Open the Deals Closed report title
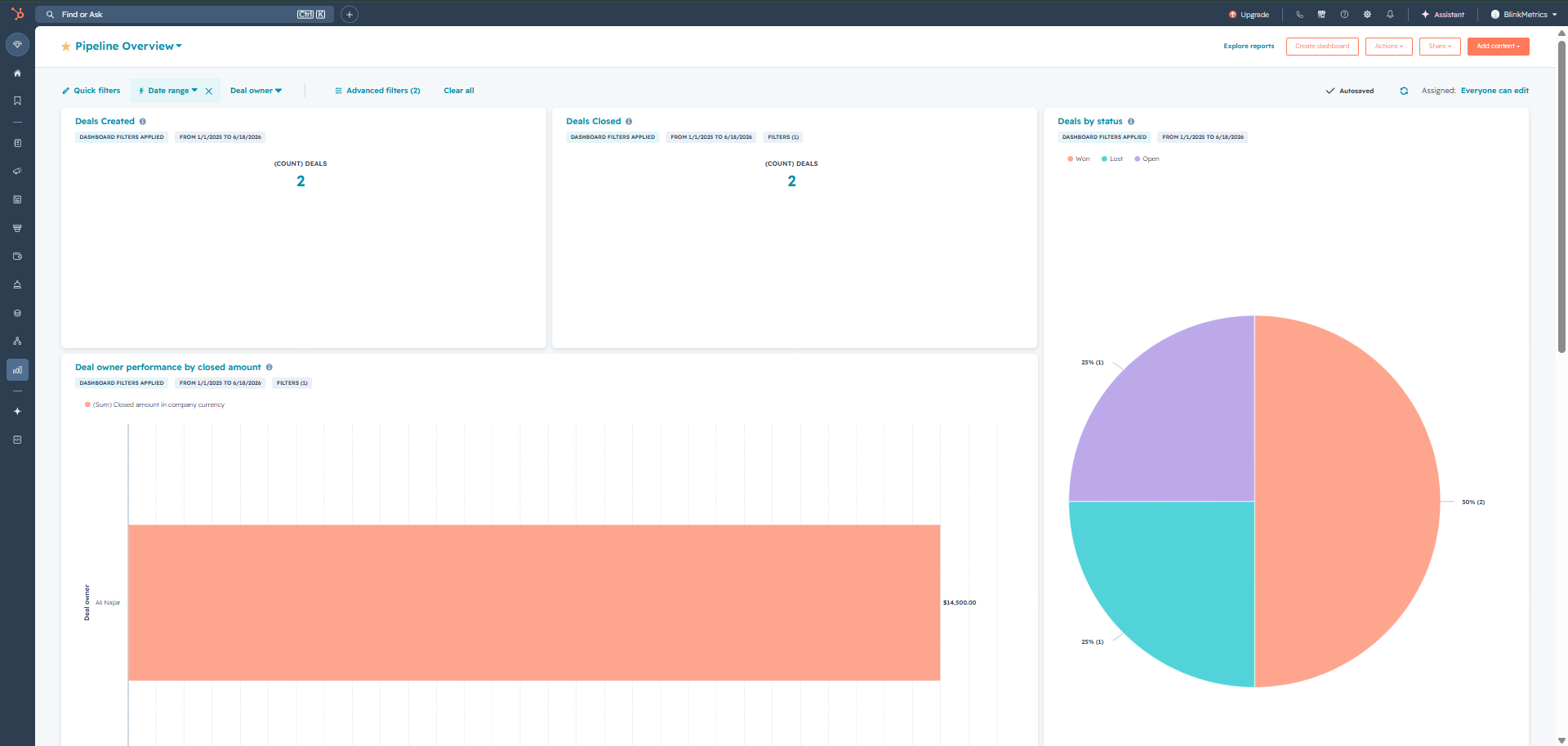This screenshot has width=1568, height=746. click(594, 122)
